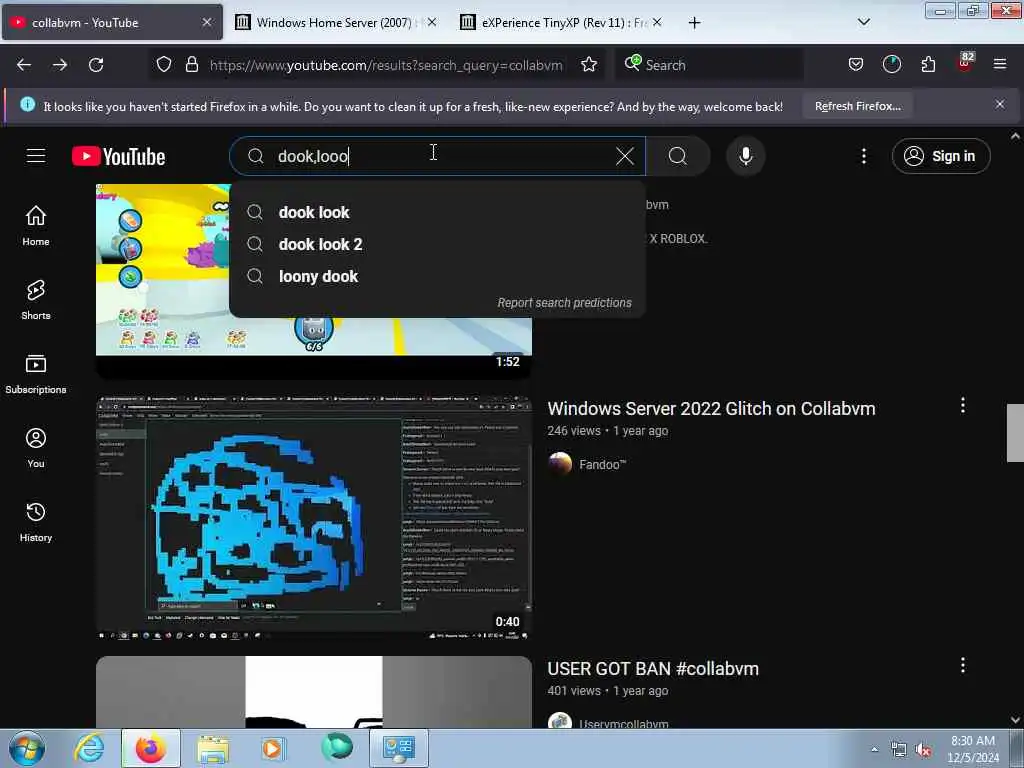Open the Fandoo channel avatar
Screen dimensions: 1024x768
pos(560,464)
